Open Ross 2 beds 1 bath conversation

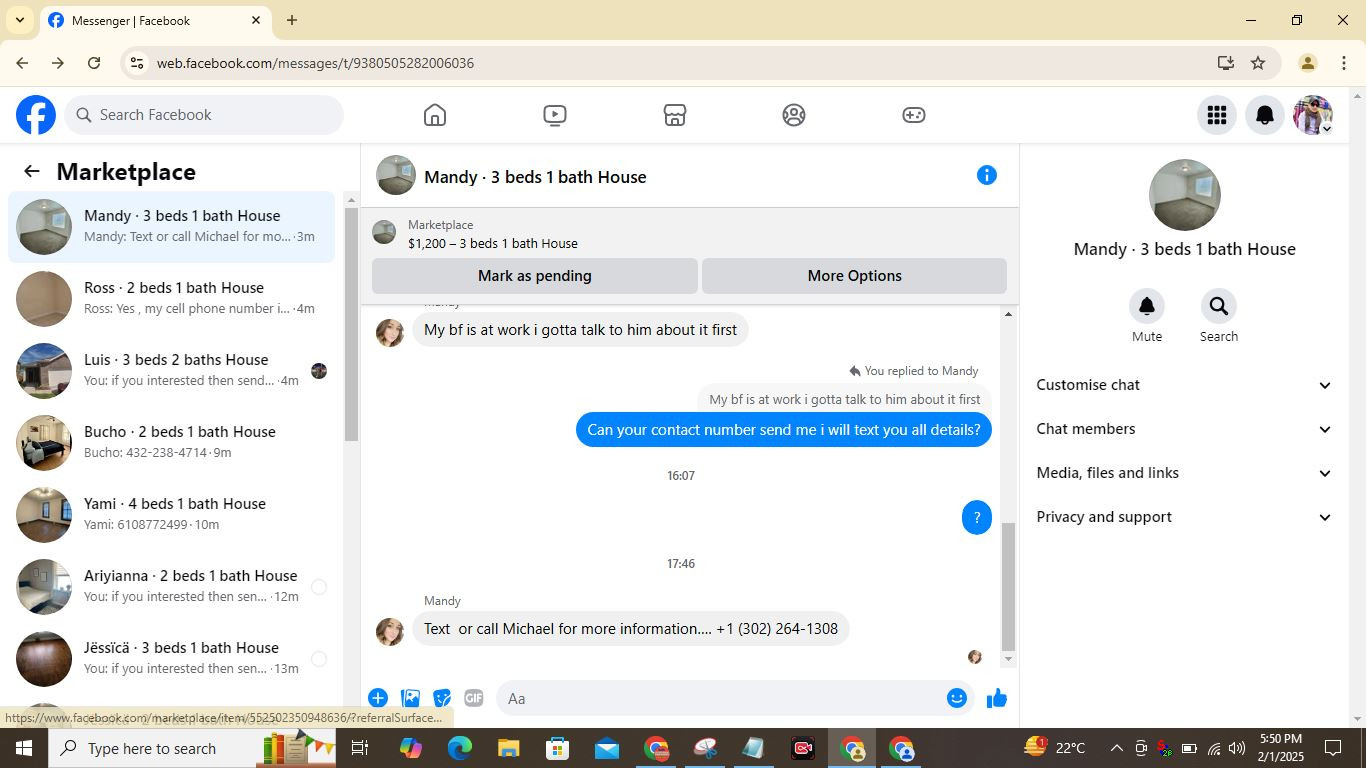pyautogui.click(x=172, y=299)
